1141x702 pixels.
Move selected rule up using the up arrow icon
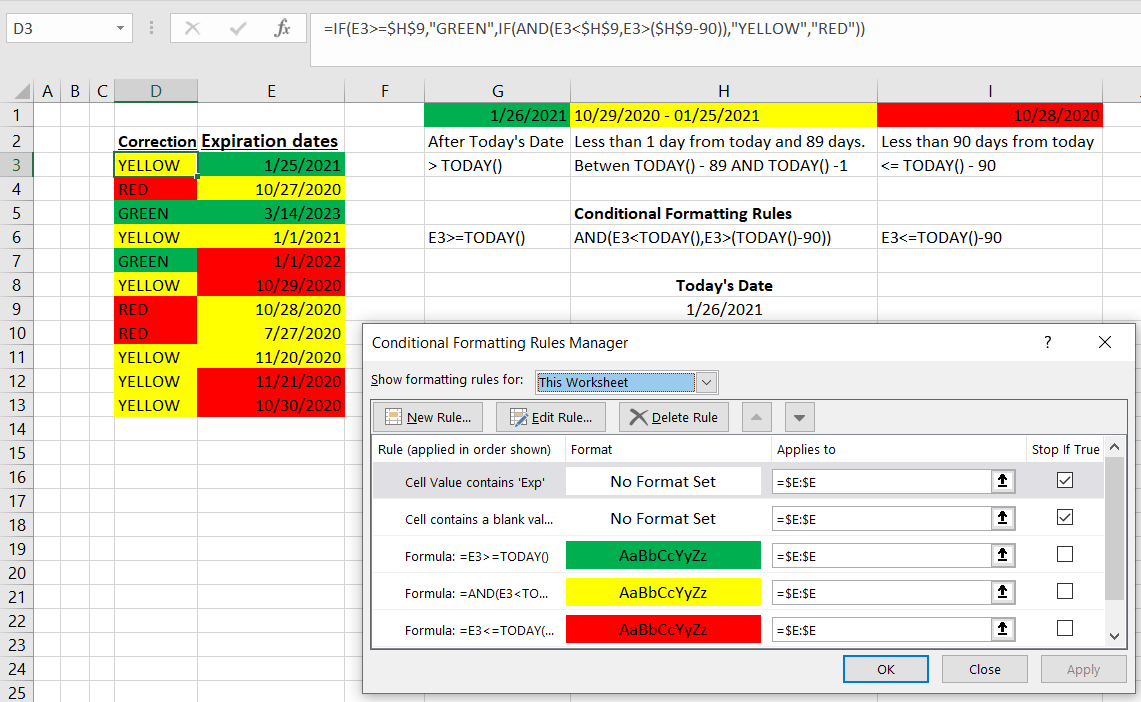coord(756,416)
